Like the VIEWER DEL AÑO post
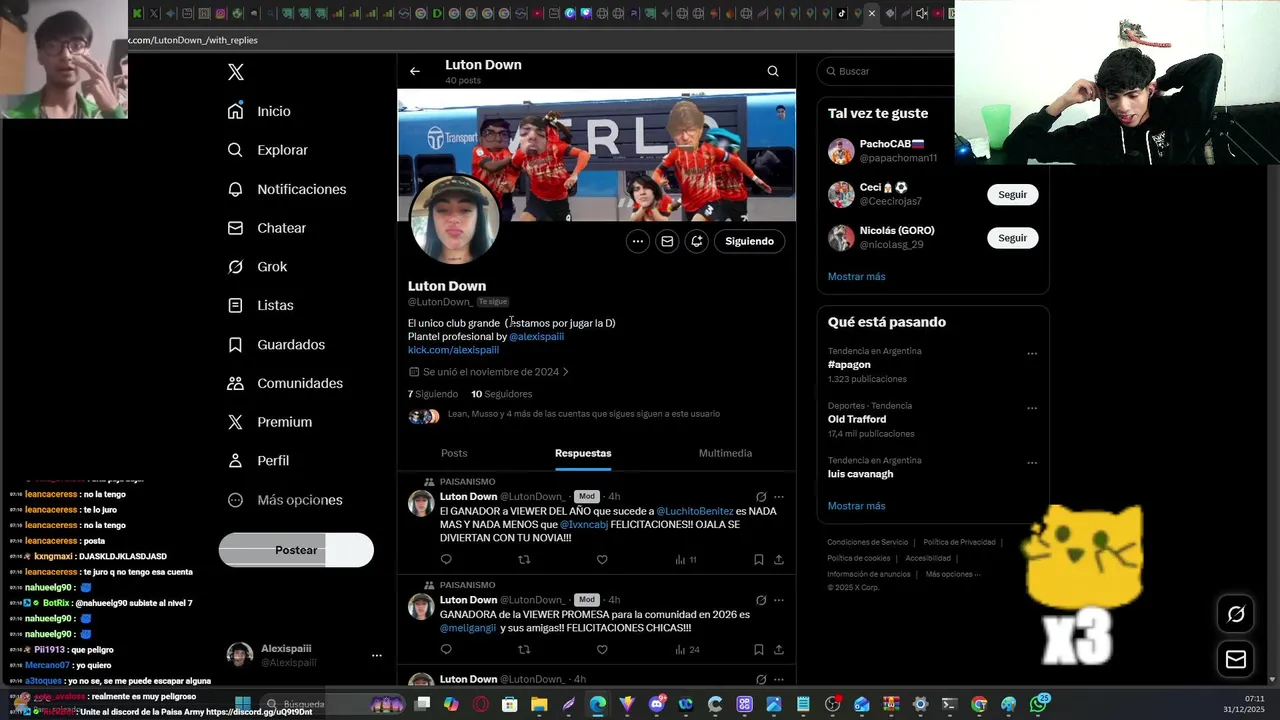The image size is (1280, 720). [602, 560]
